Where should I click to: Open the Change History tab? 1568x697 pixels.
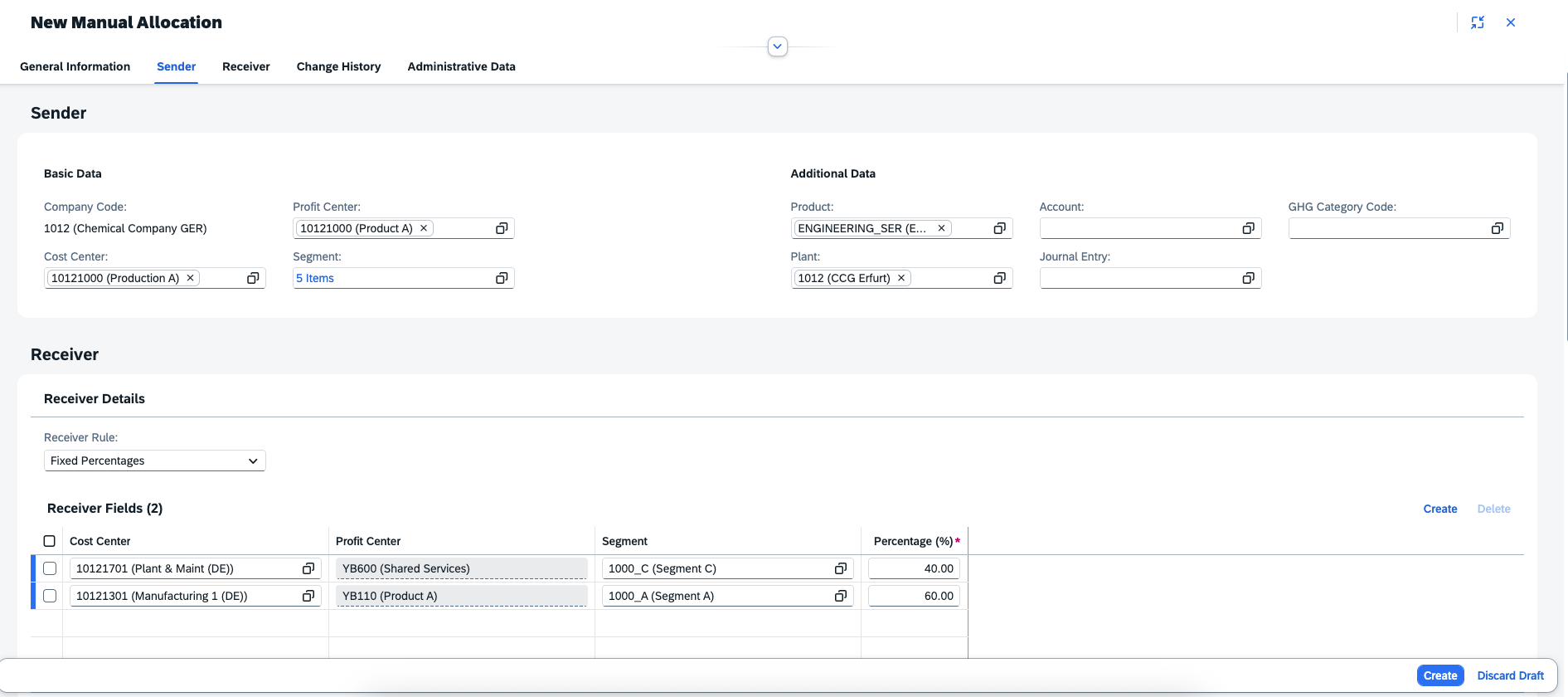338,66
